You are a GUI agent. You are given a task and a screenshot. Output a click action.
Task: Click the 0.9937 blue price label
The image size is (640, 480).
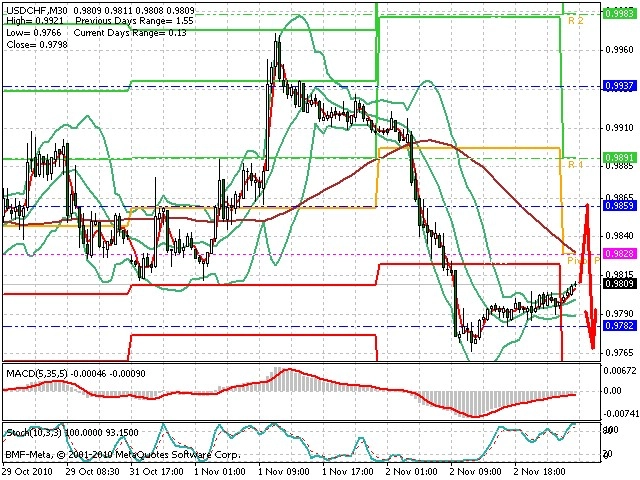[x=619, y=86]
